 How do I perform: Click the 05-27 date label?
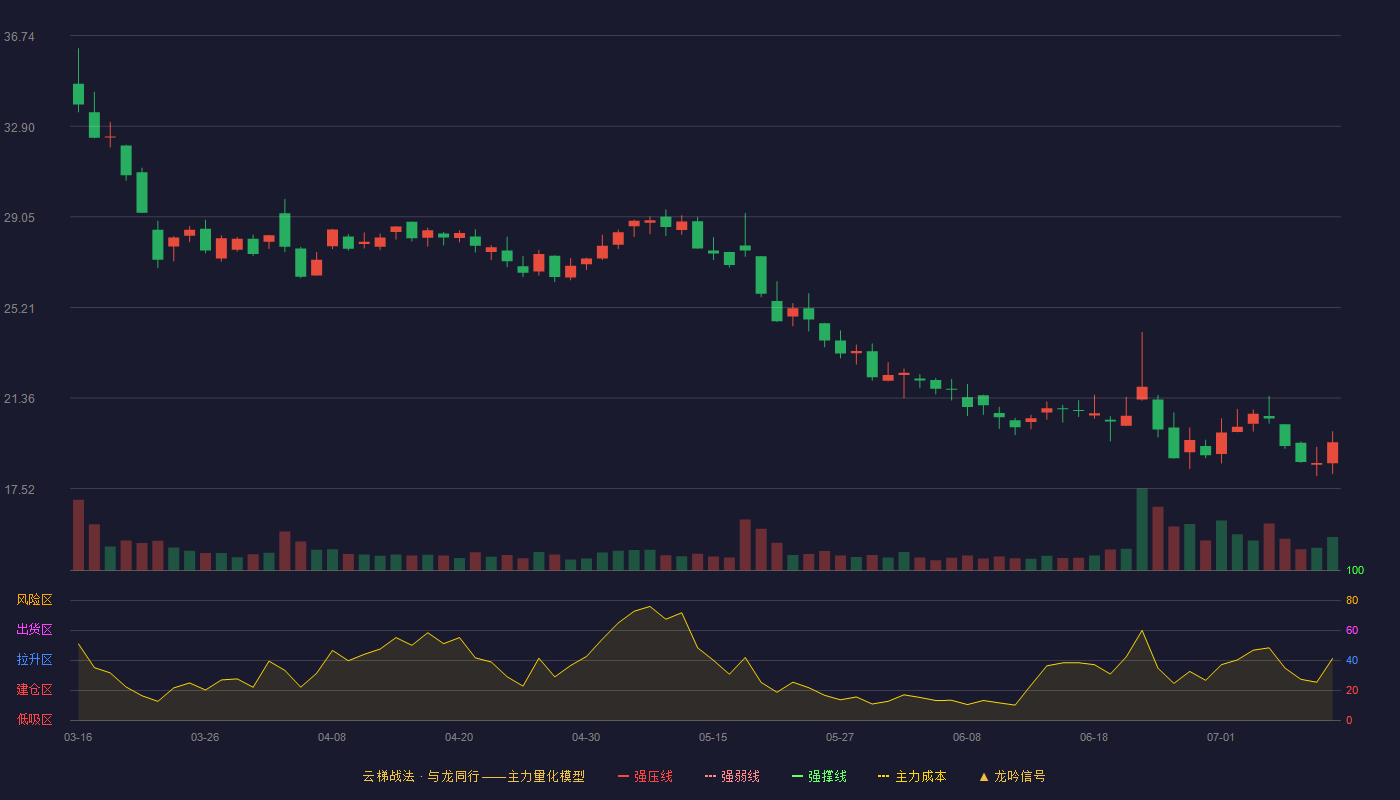tap(840, 737)
